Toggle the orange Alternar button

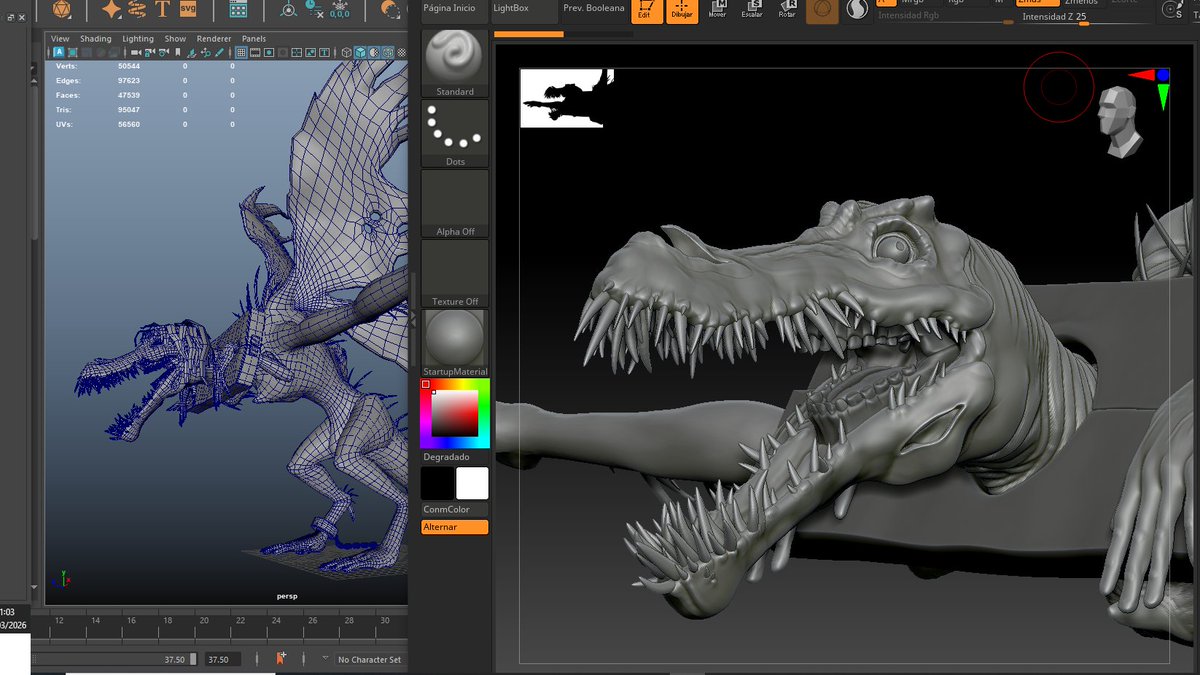click(455, 527)
